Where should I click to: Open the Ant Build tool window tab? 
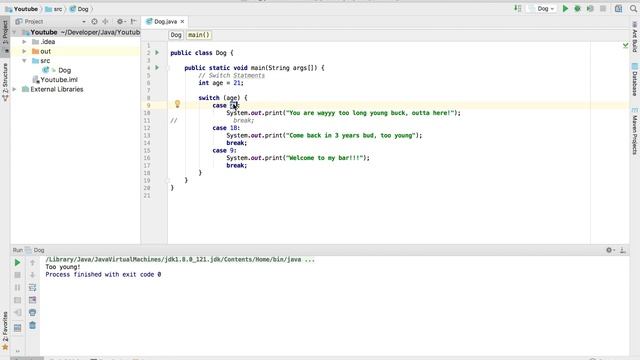635,37
